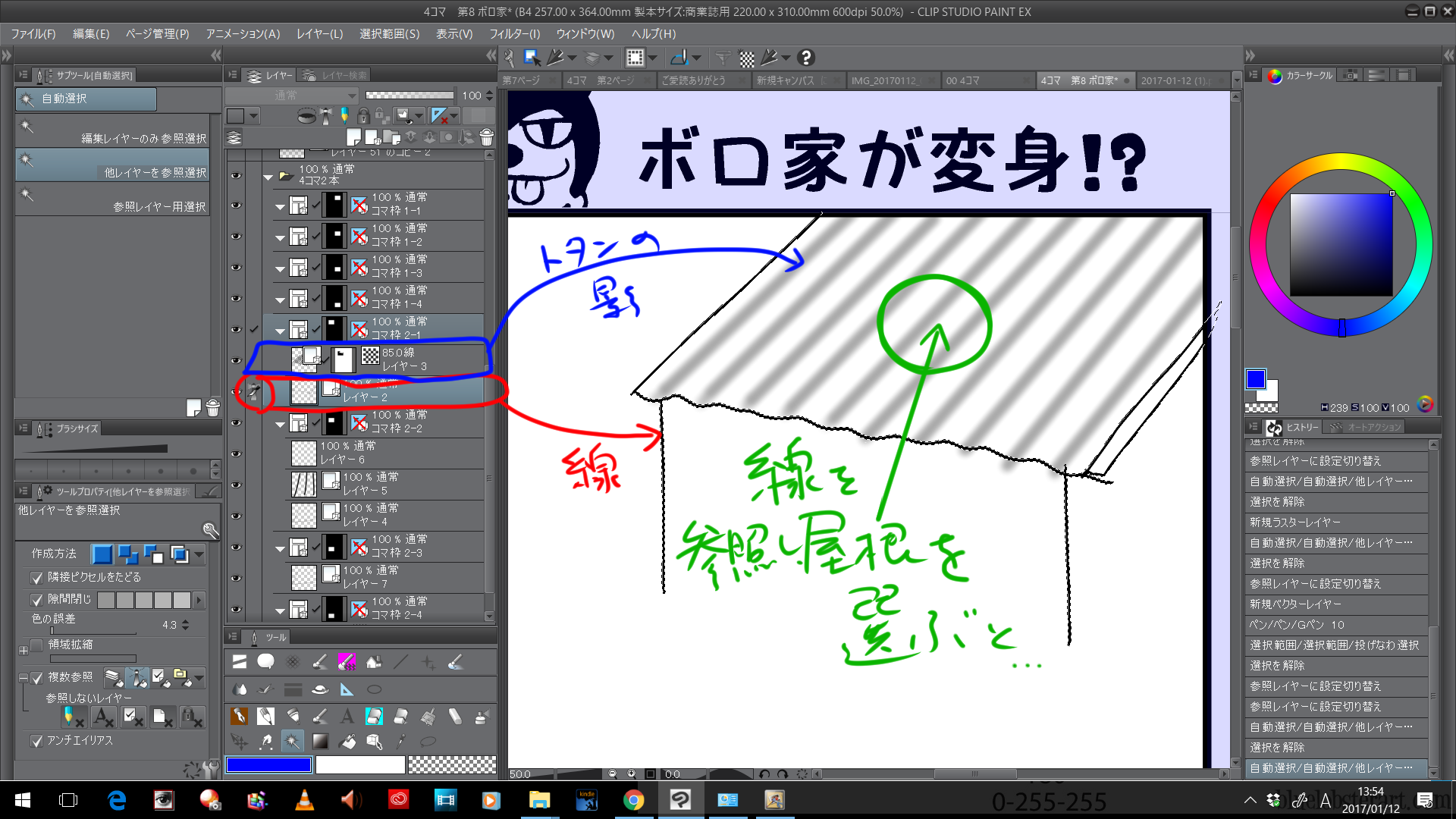Select the G-pen tool in the tool palette

239,716
